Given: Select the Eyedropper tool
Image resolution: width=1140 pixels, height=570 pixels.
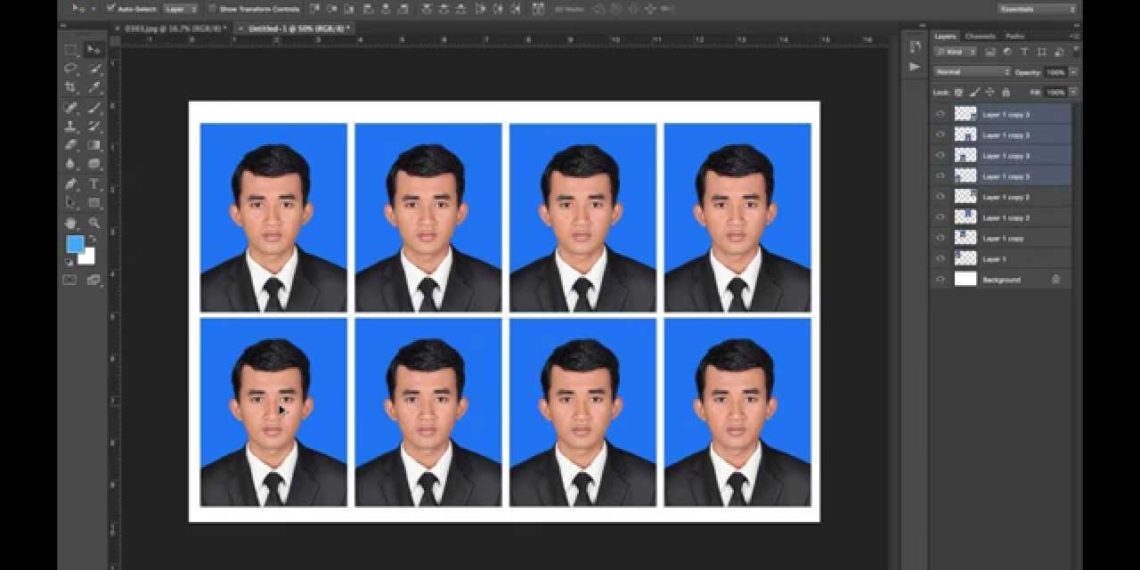Looking at the screenshot, I should pos(94,87).
